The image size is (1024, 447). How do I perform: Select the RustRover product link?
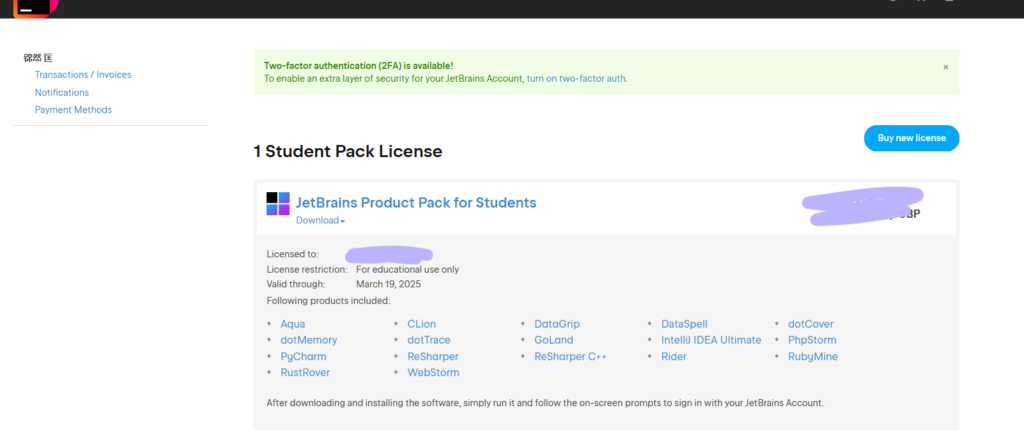(x=305, y=372)
